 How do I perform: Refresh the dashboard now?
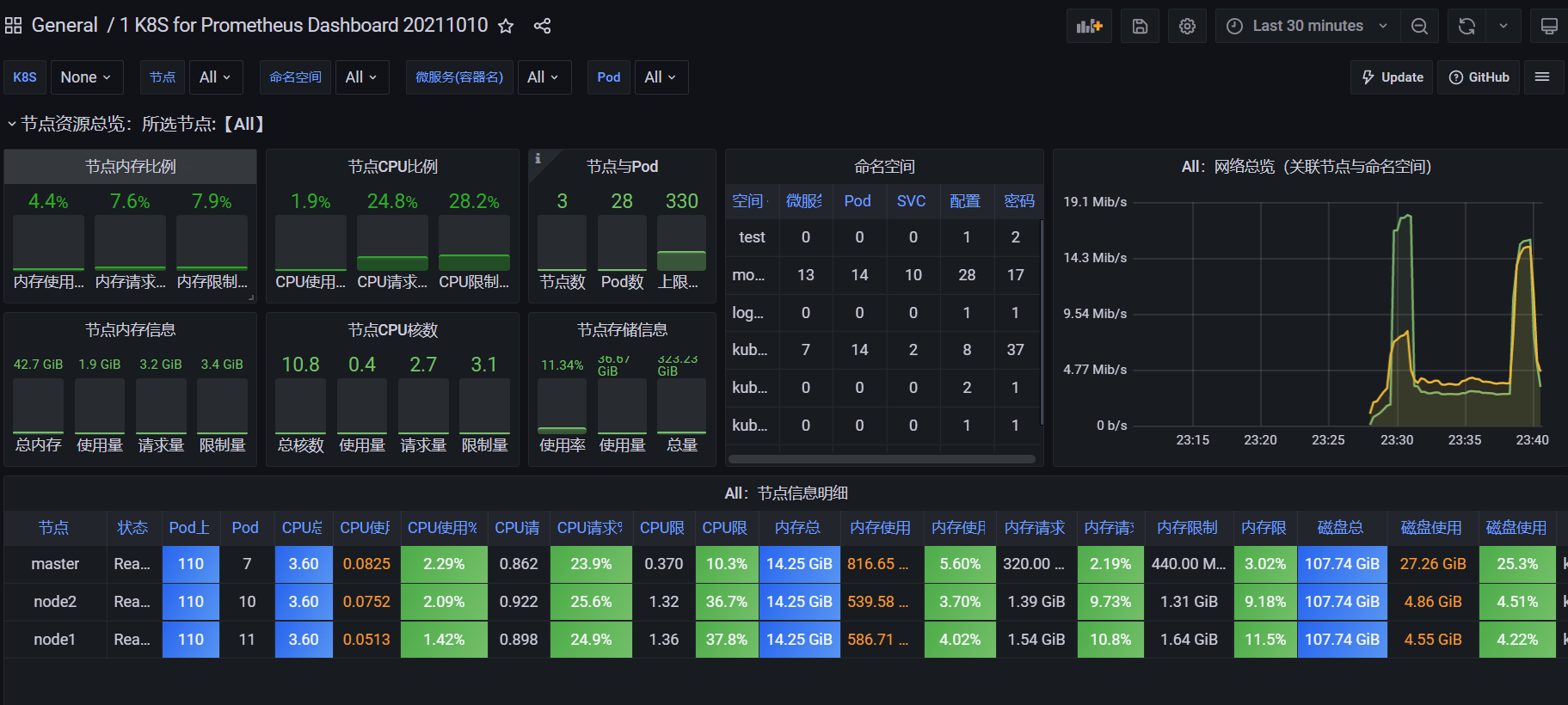click(1467, 26)
